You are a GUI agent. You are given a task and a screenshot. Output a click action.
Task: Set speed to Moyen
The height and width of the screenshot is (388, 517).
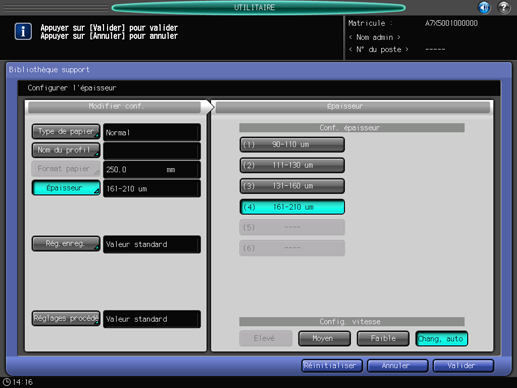tap(324, 339)
